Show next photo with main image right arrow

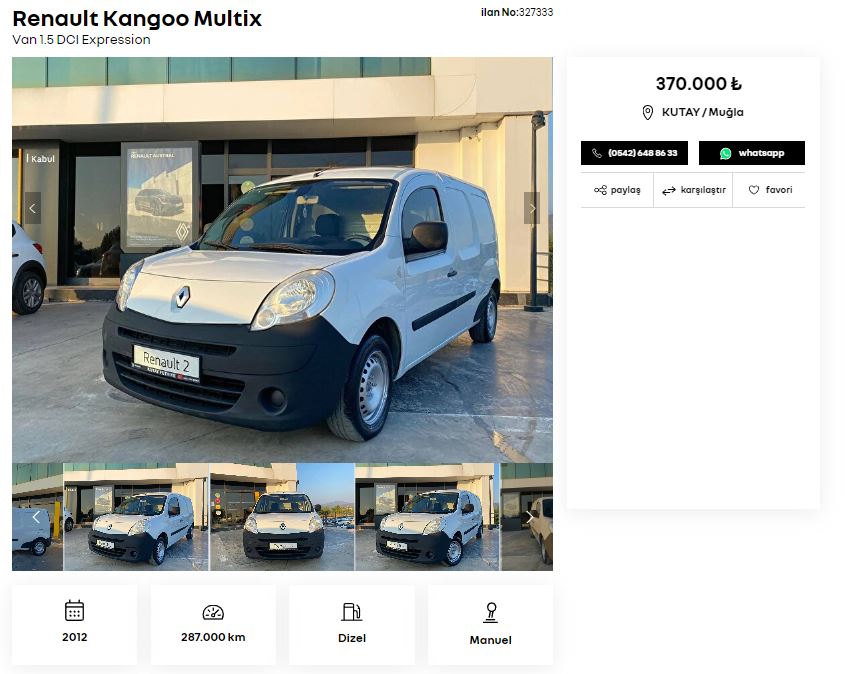pos(532,208)
